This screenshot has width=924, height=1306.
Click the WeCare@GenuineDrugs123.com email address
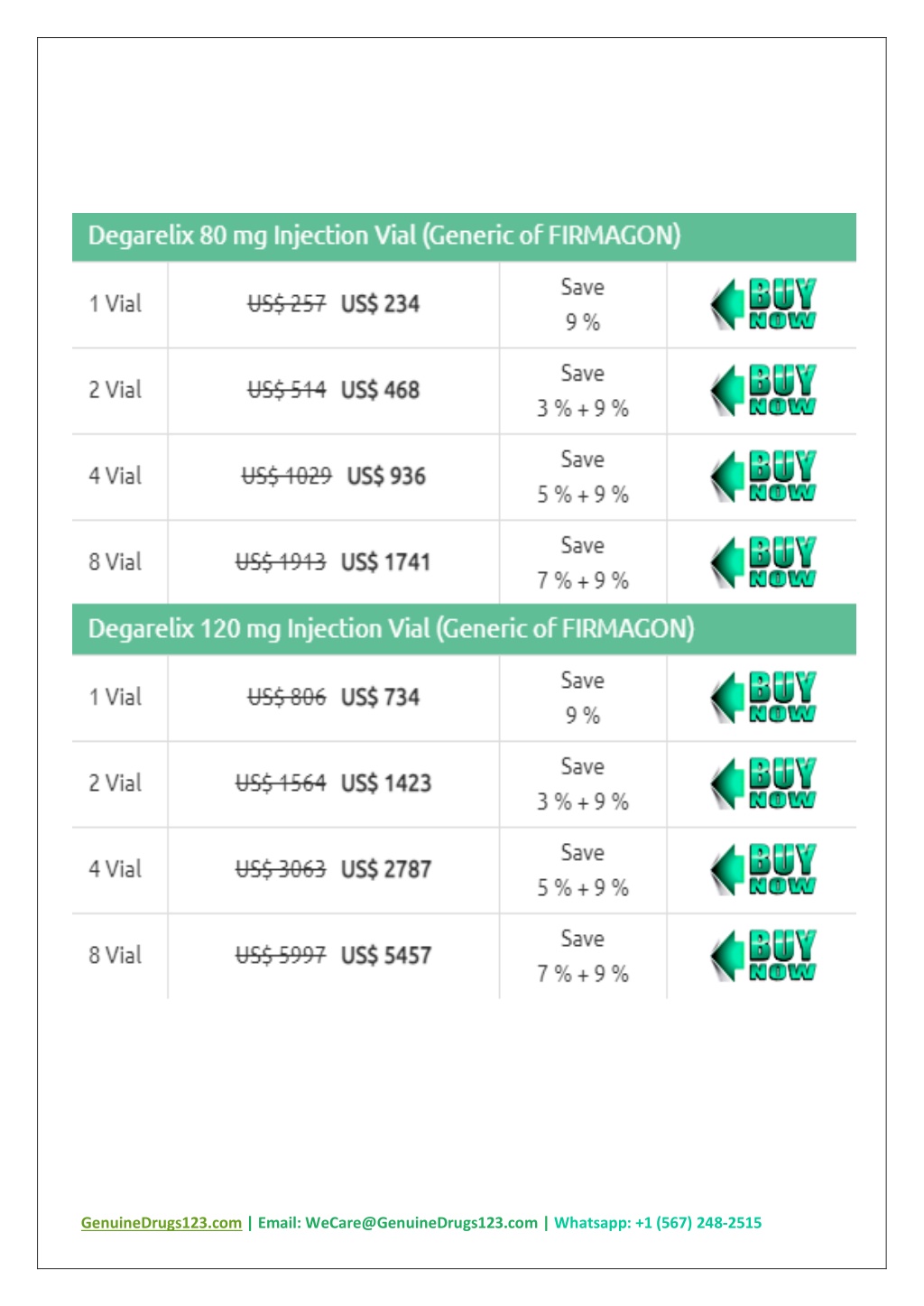pos(421,1223)
